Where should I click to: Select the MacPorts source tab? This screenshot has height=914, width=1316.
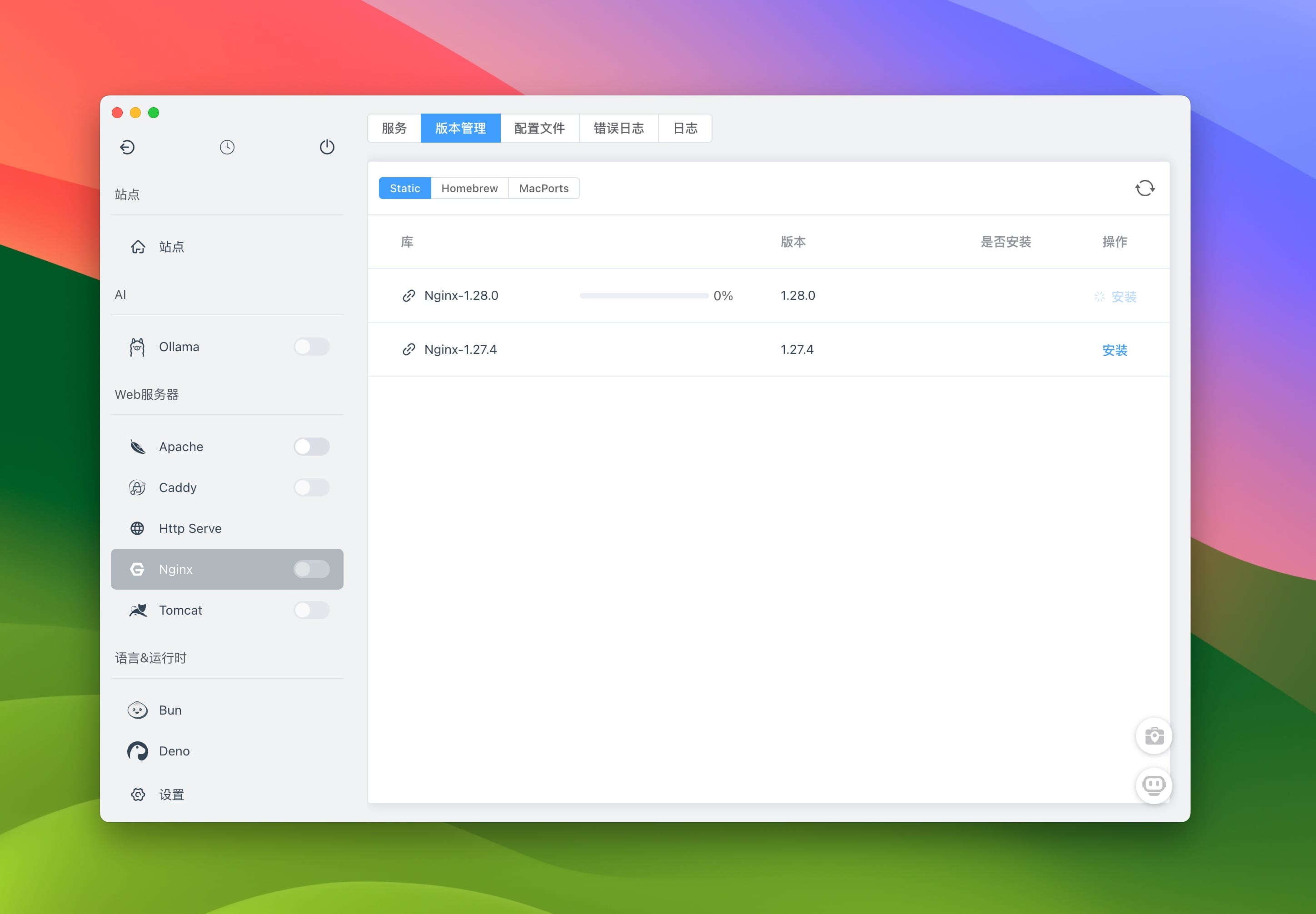tap(543, 189)
